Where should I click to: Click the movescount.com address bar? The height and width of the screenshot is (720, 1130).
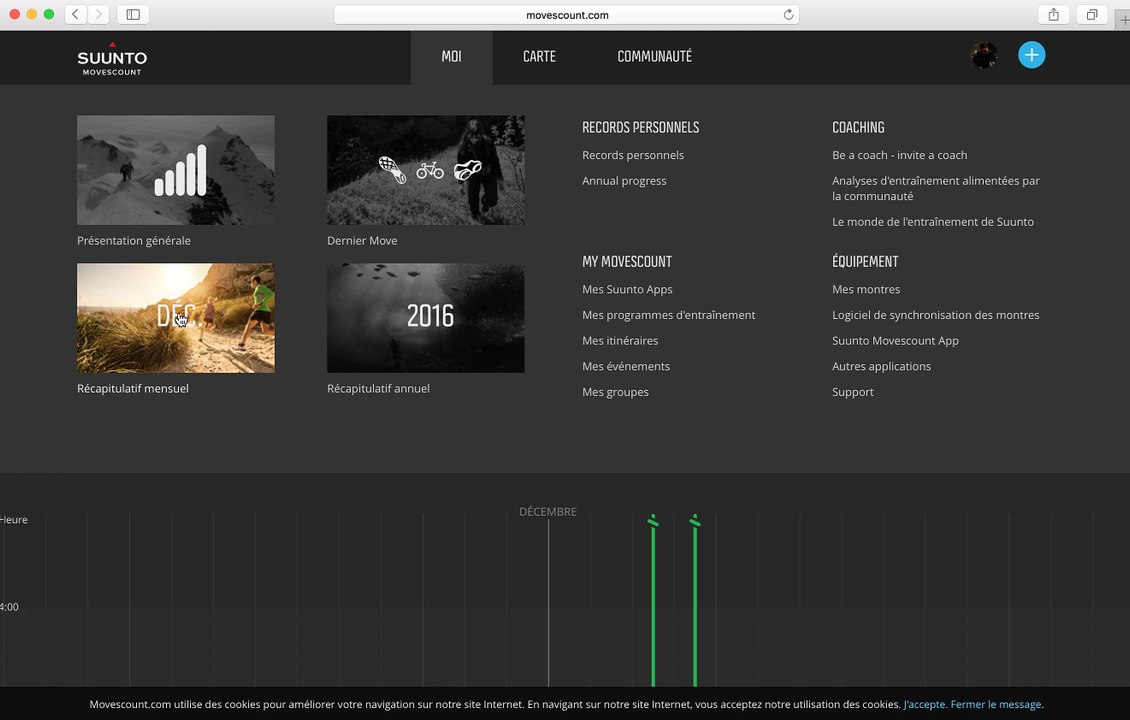point(566,14)
